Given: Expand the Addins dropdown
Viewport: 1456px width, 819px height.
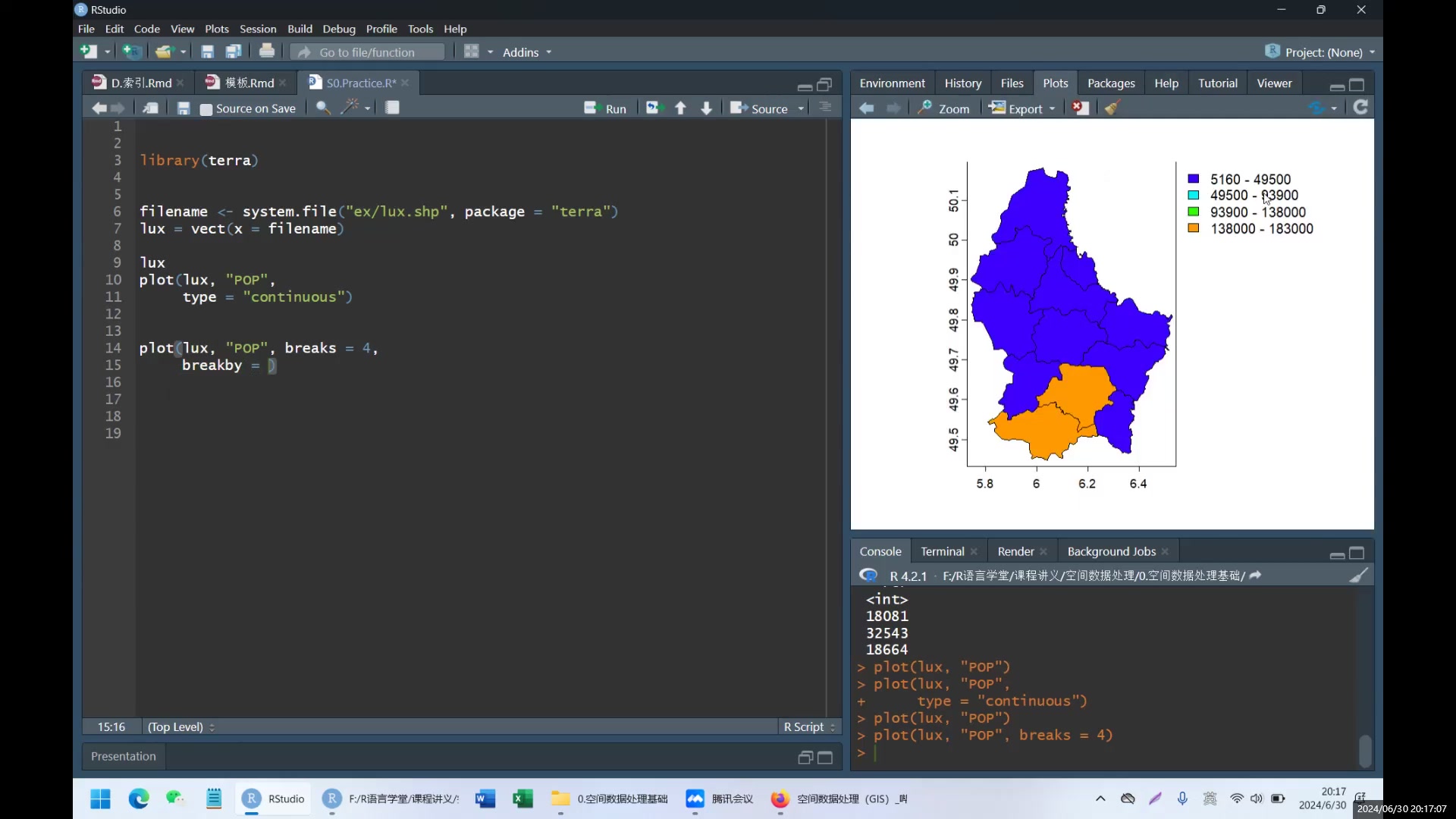Looking at the screenshot, I should [x=527, y=52].
